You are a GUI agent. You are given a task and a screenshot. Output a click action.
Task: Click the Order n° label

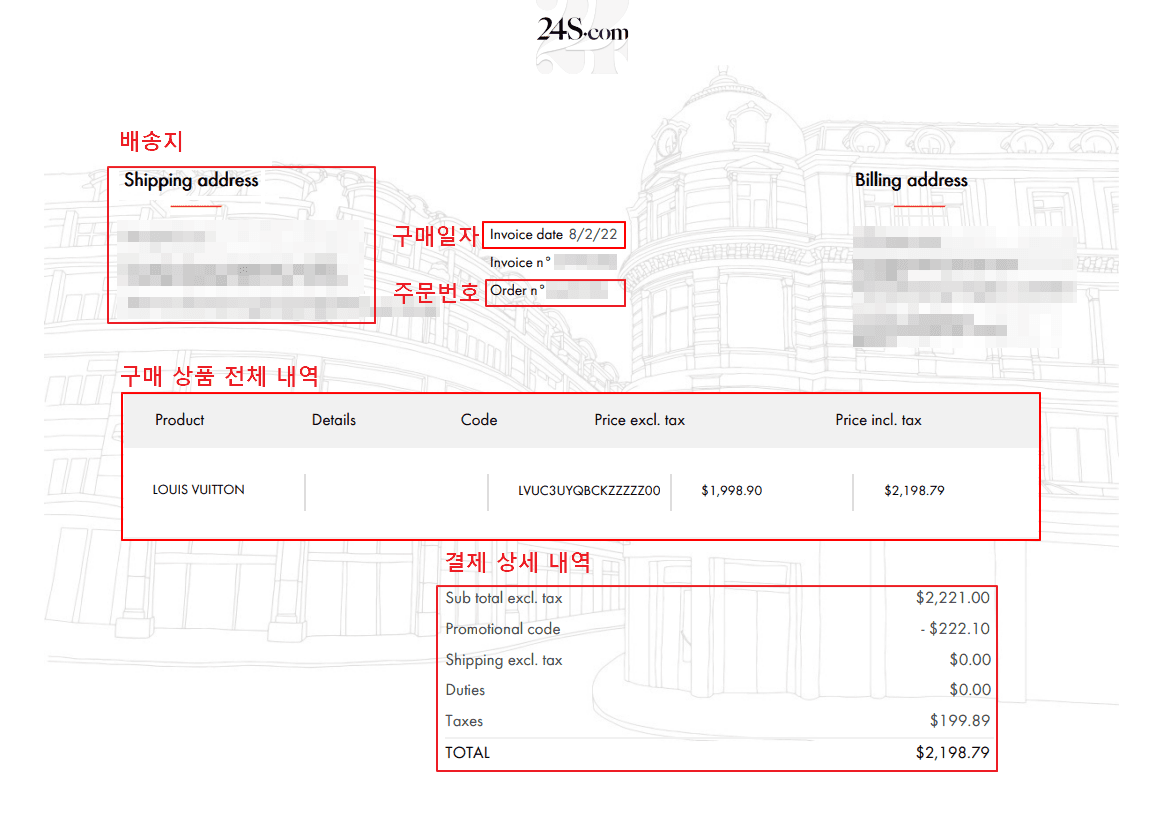[517, 290]
